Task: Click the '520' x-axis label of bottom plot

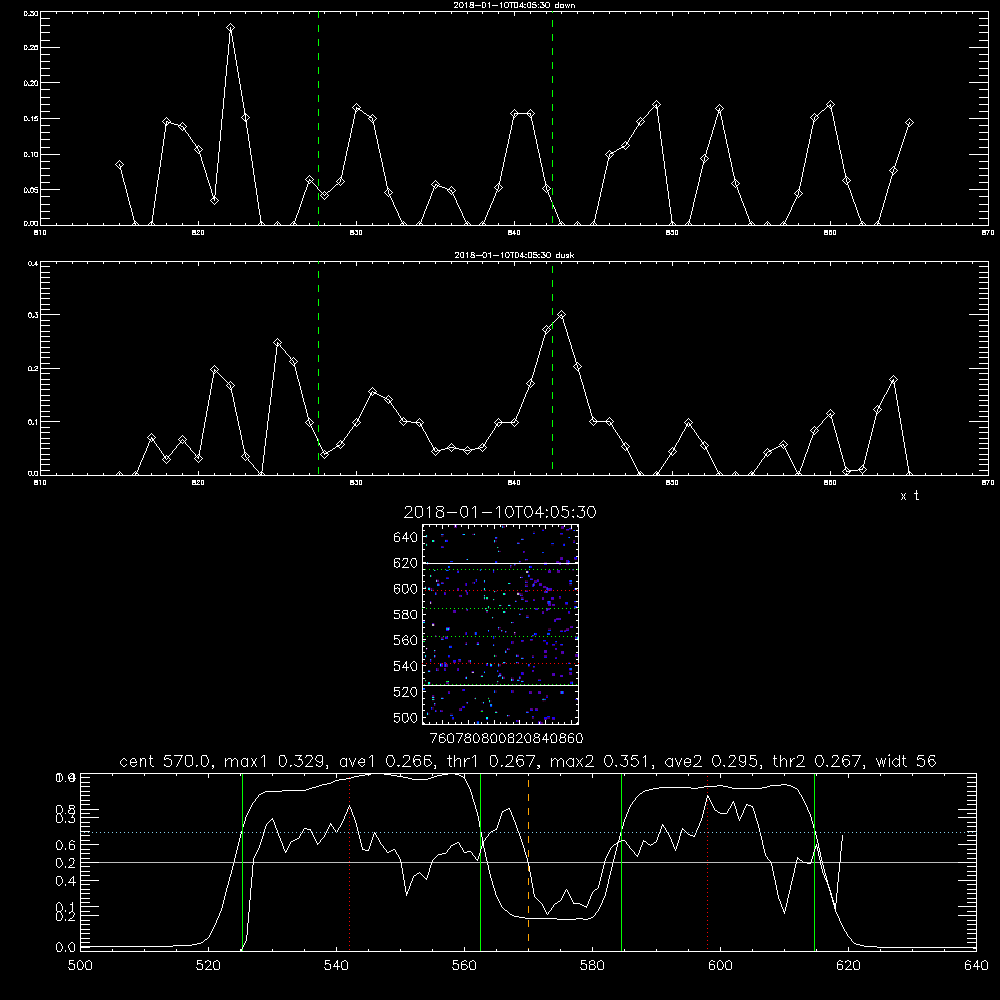Action: click(208, 966)
